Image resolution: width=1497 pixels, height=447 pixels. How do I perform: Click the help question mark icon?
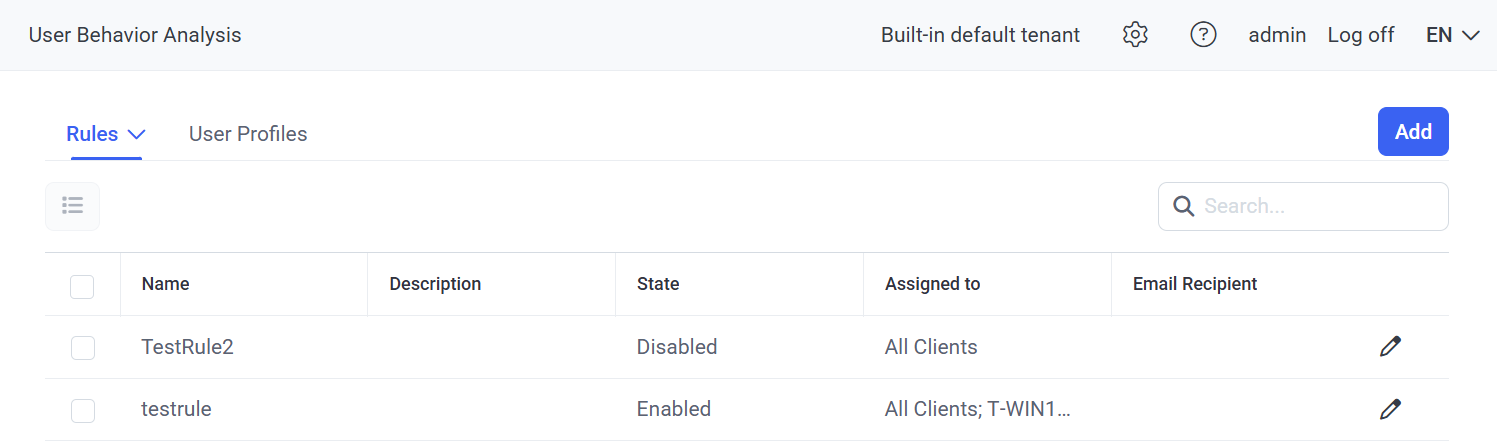[x=1203, y=35]
